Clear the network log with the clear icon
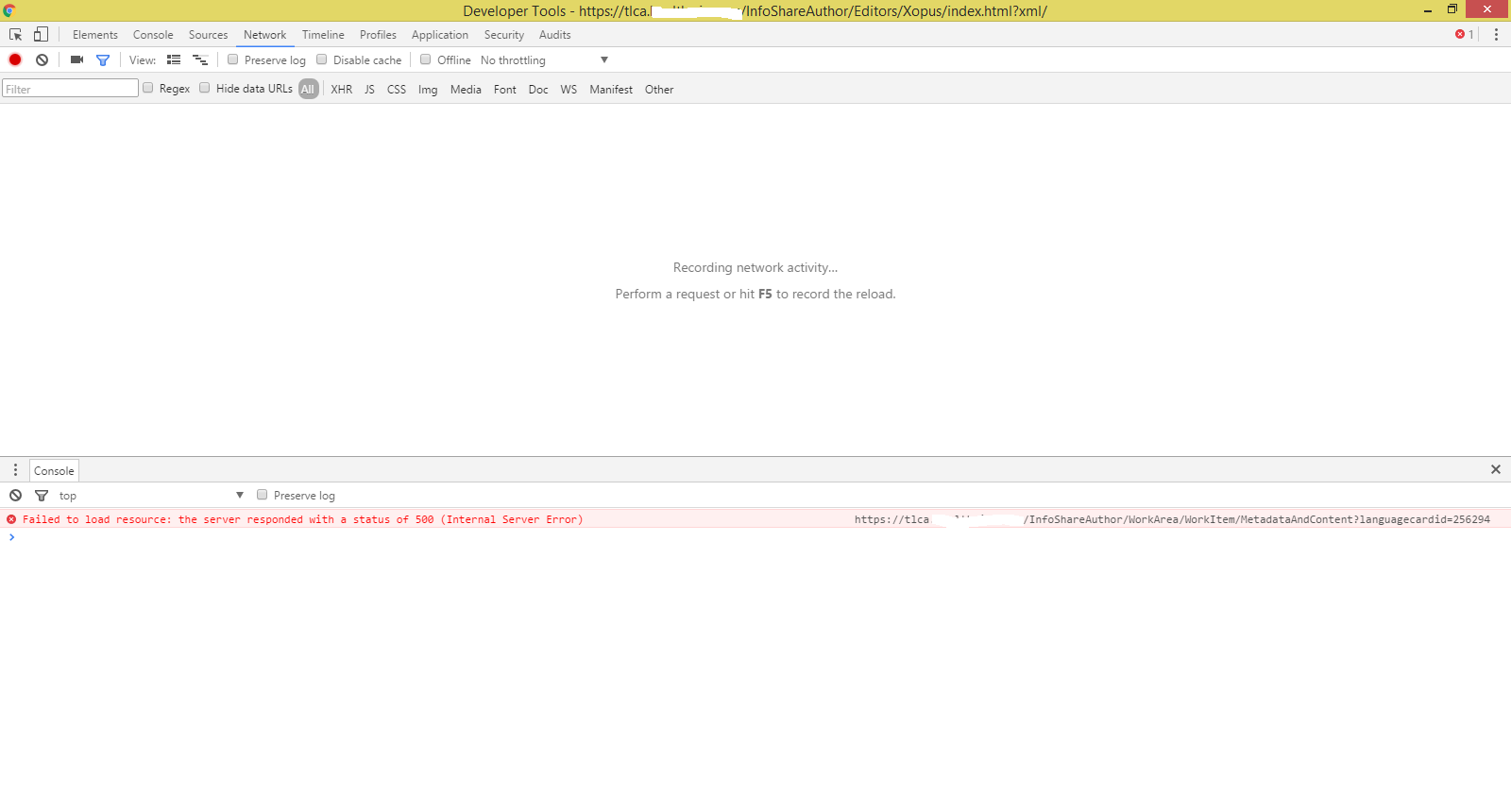The height and width of the screenshot is (812, 1511). click(x=42, y=59)
